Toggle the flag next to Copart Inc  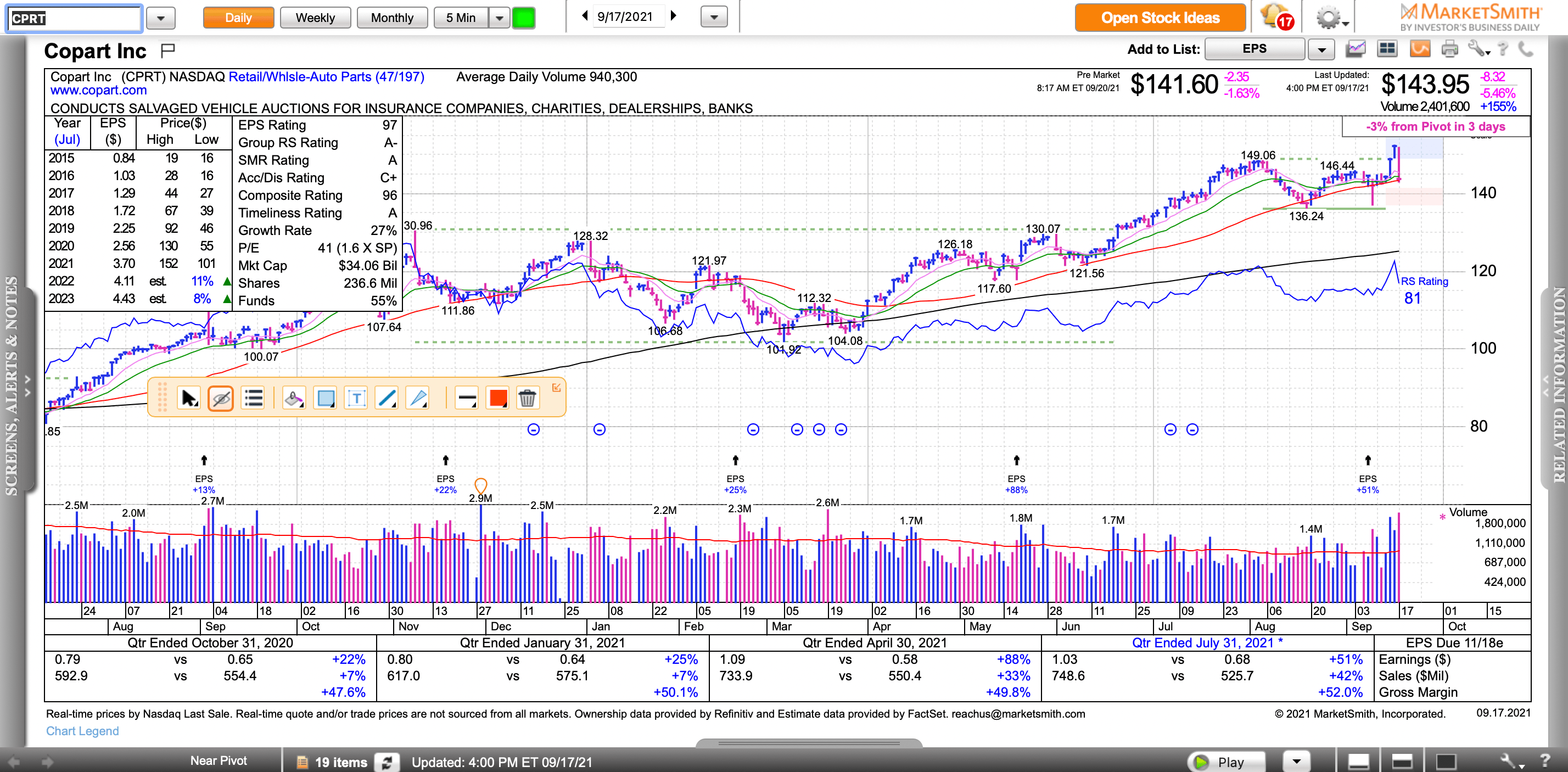[x=168, y=50]
